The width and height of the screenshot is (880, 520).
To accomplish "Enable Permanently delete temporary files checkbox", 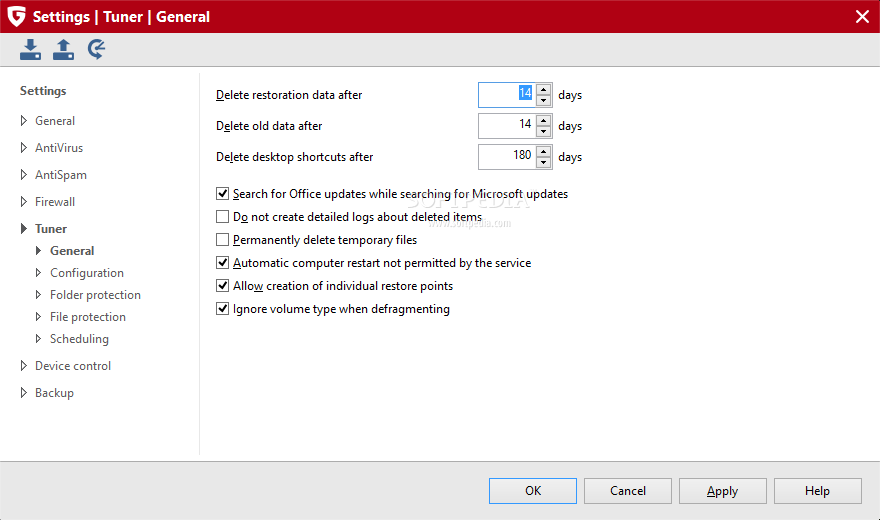I will pyautogui.click(x=223, y=240).
